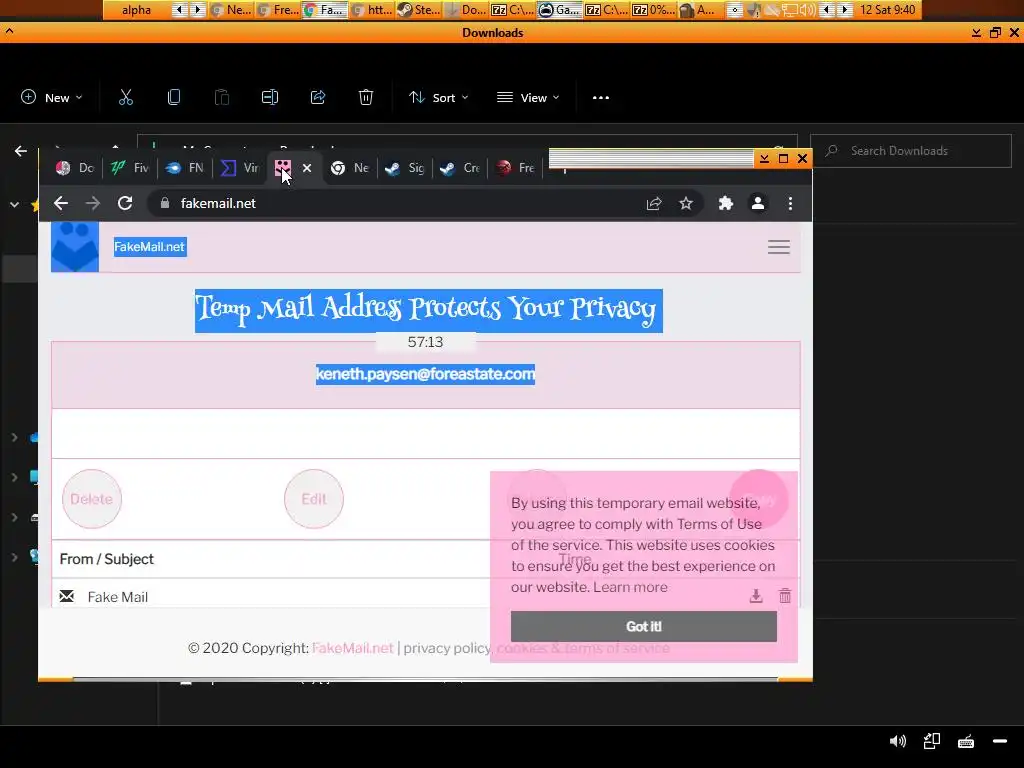Click the browser back arrow button
Screen dimensions: 1024x768
[61, 203]
